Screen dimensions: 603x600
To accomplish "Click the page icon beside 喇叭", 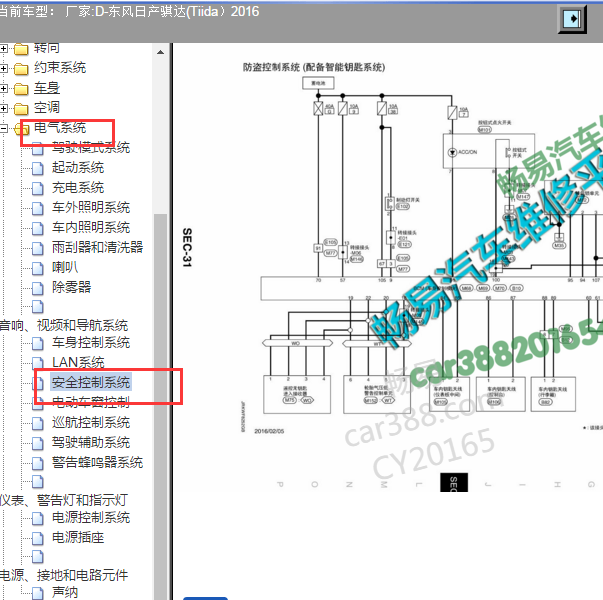I will point(38,268).
